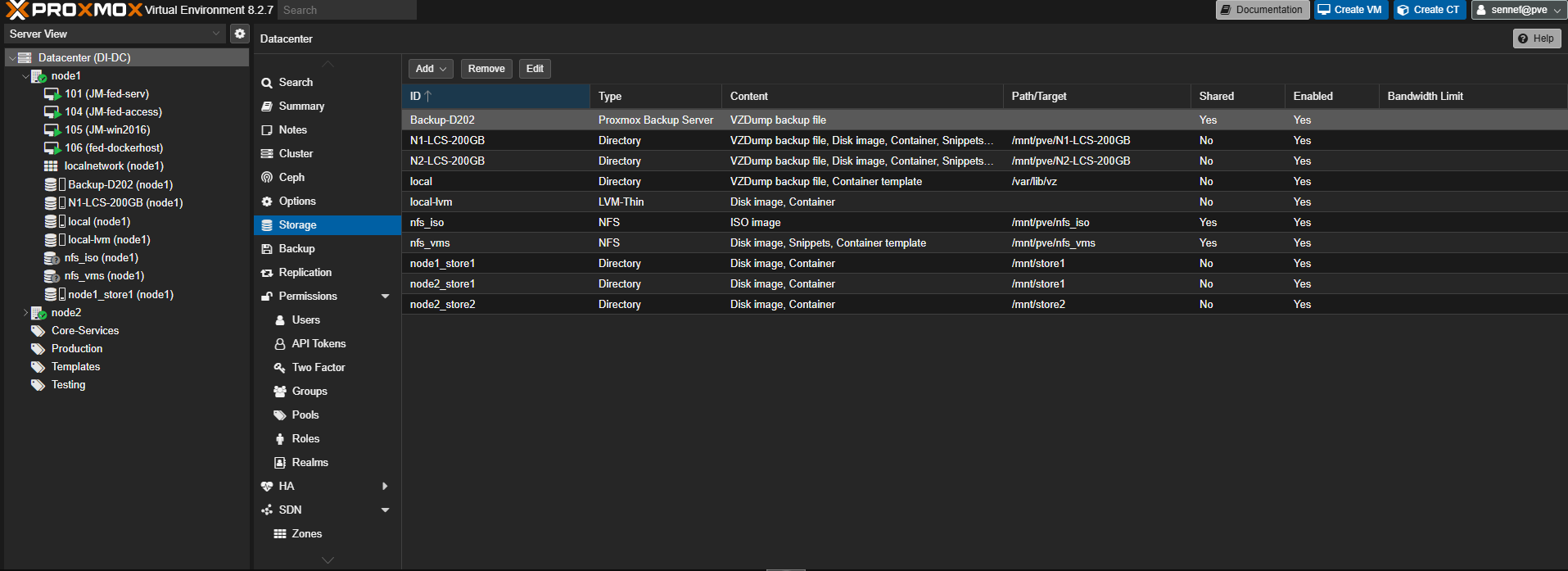Viewport: 1568px width, 571px height.
Task: Click Testing pool tag icon
Action: coord(38,385)
